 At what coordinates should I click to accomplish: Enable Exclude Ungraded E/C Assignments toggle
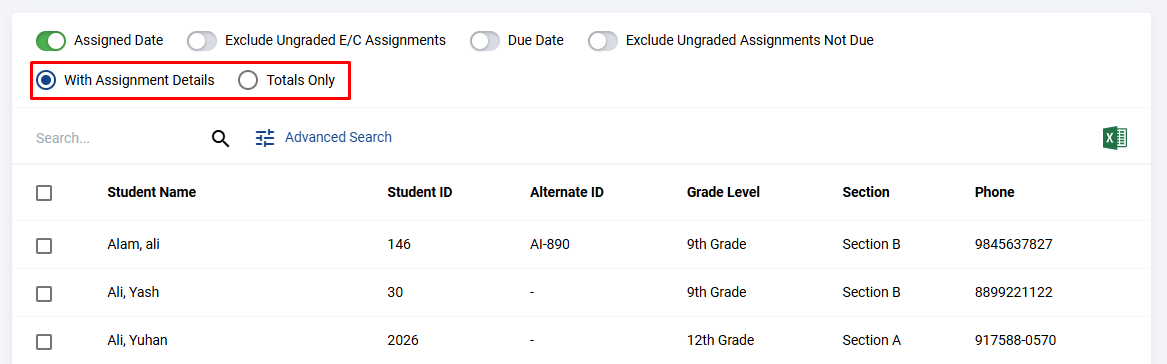202,40
